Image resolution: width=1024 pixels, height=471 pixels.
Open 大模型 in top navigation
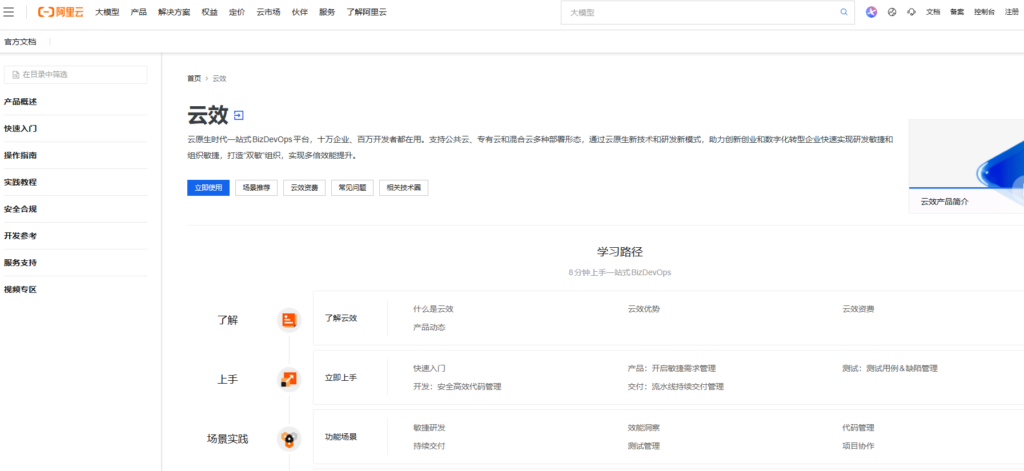pos(107,12)
